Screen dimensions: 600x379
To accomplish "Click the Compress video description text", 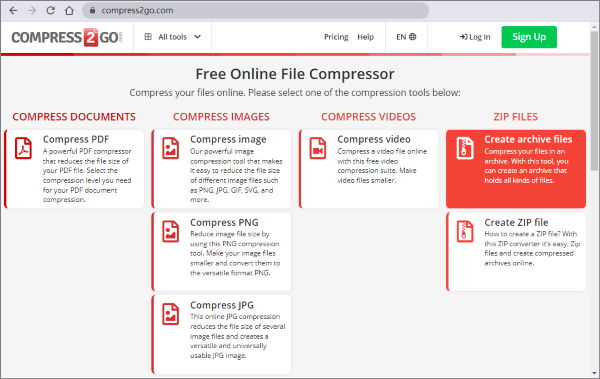I will (382, 166).
